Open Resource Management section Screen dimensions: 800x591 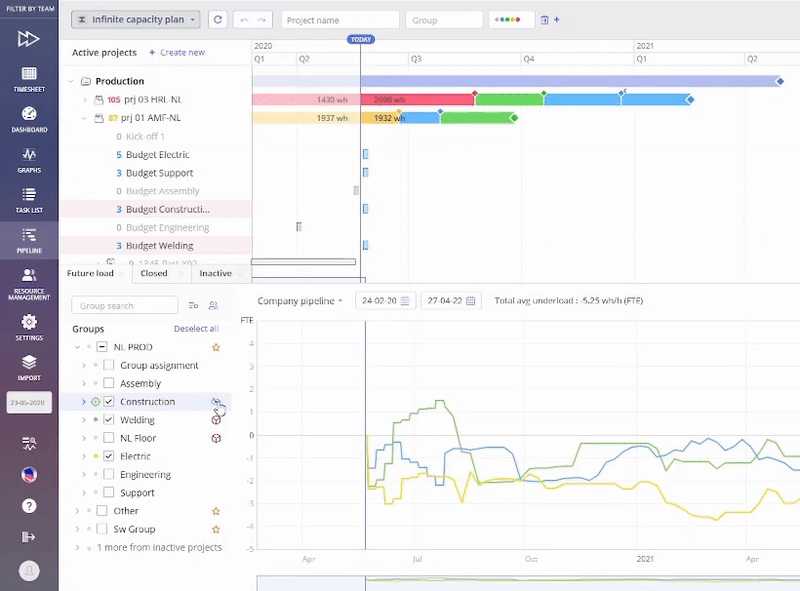(x=29, y=282)
